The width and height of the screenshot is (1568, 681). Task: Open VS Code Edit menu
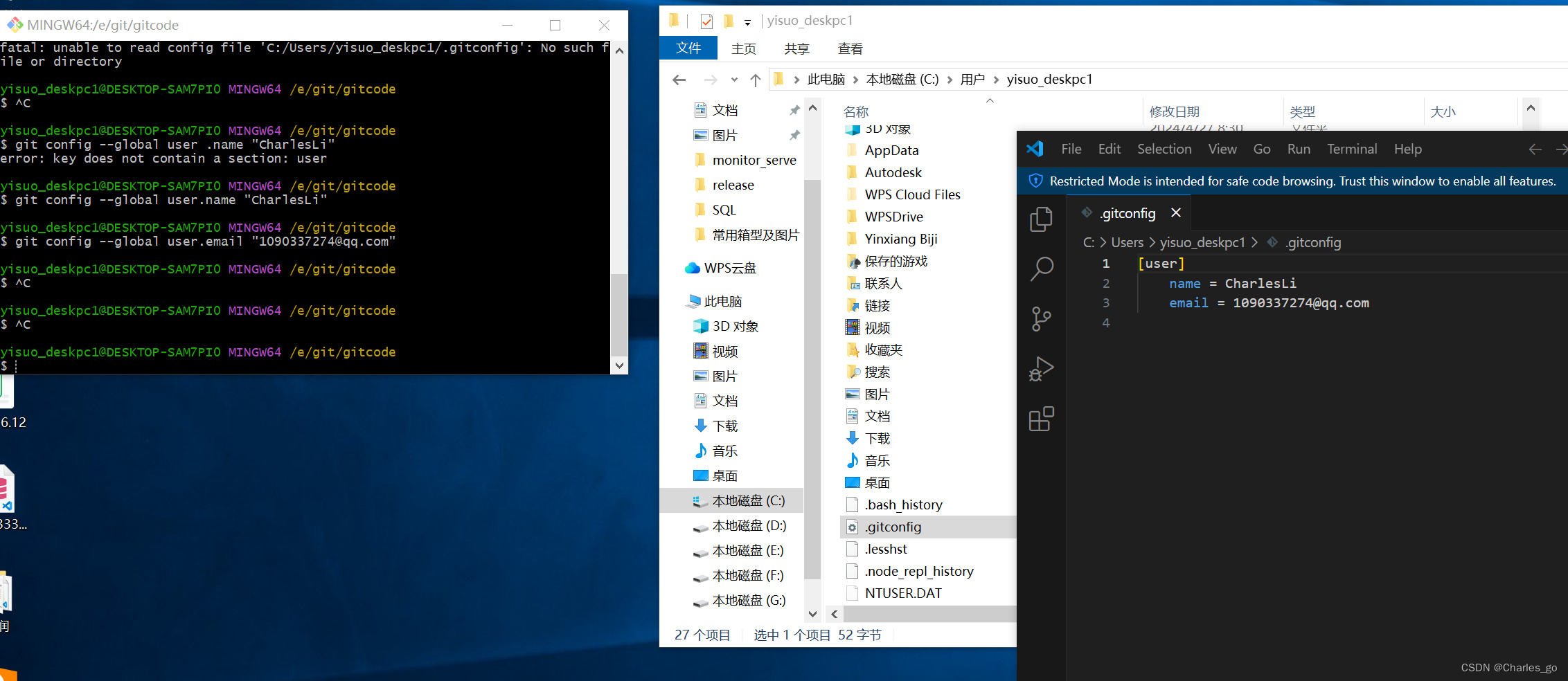[x=1109, y=149]
